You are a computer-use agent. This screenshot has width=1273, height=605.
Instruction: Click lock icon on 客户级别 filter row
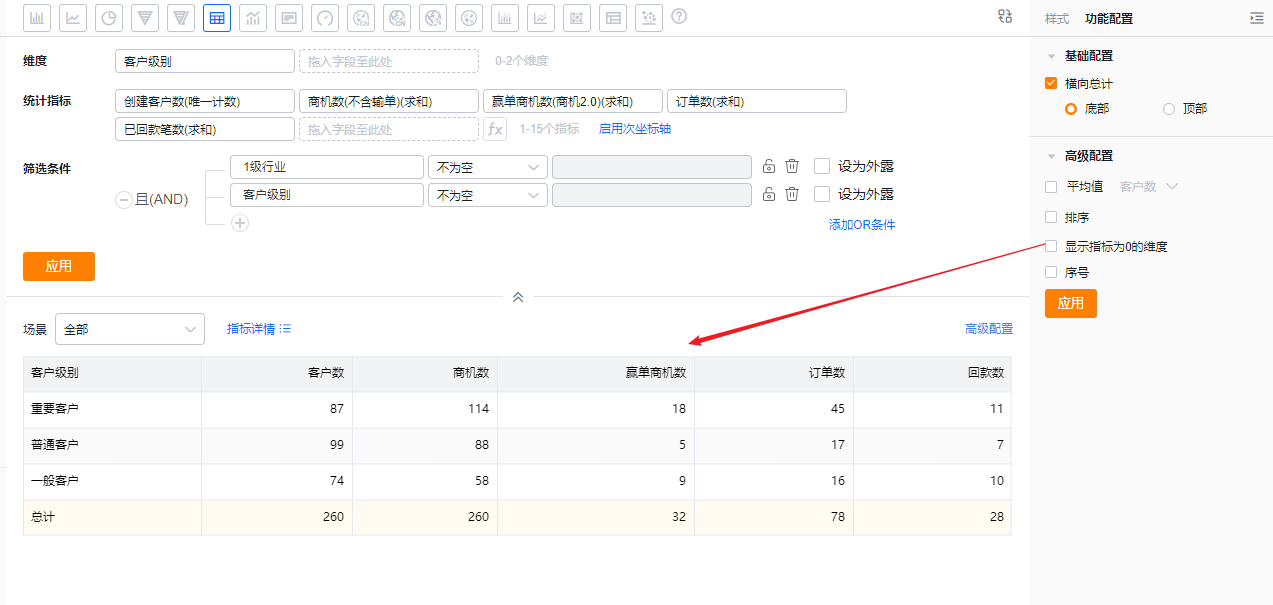[x=769, y=194]
